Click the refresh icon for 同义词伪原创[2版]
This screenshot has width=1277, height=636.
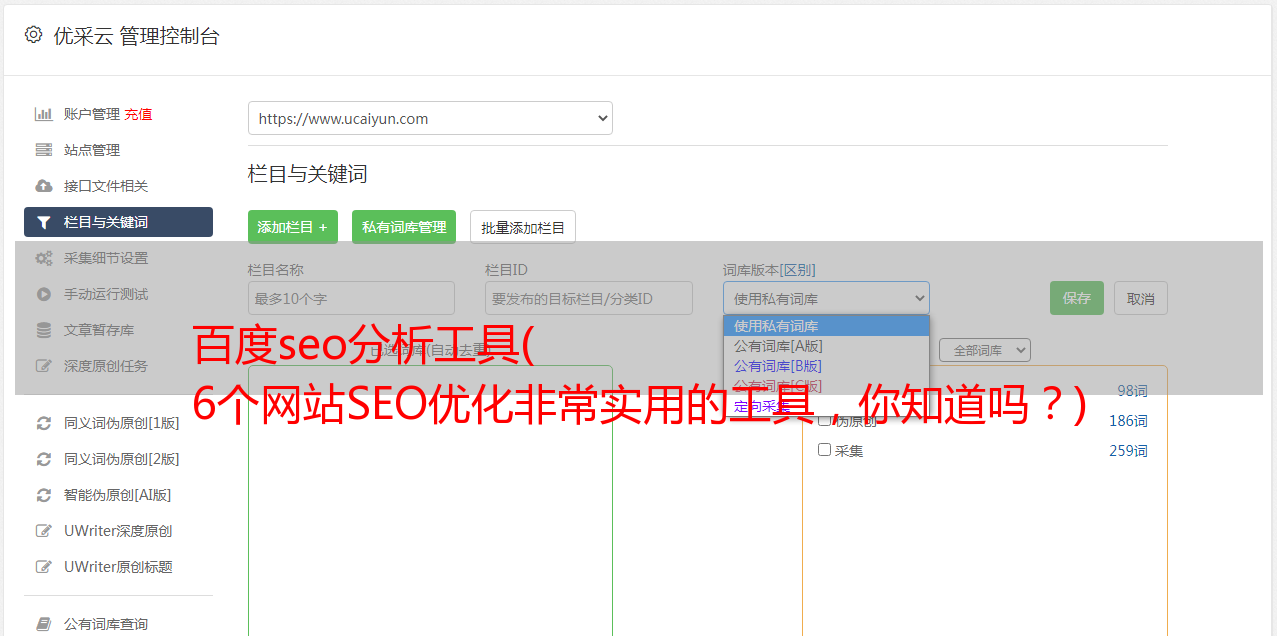(x=43, y=459)
